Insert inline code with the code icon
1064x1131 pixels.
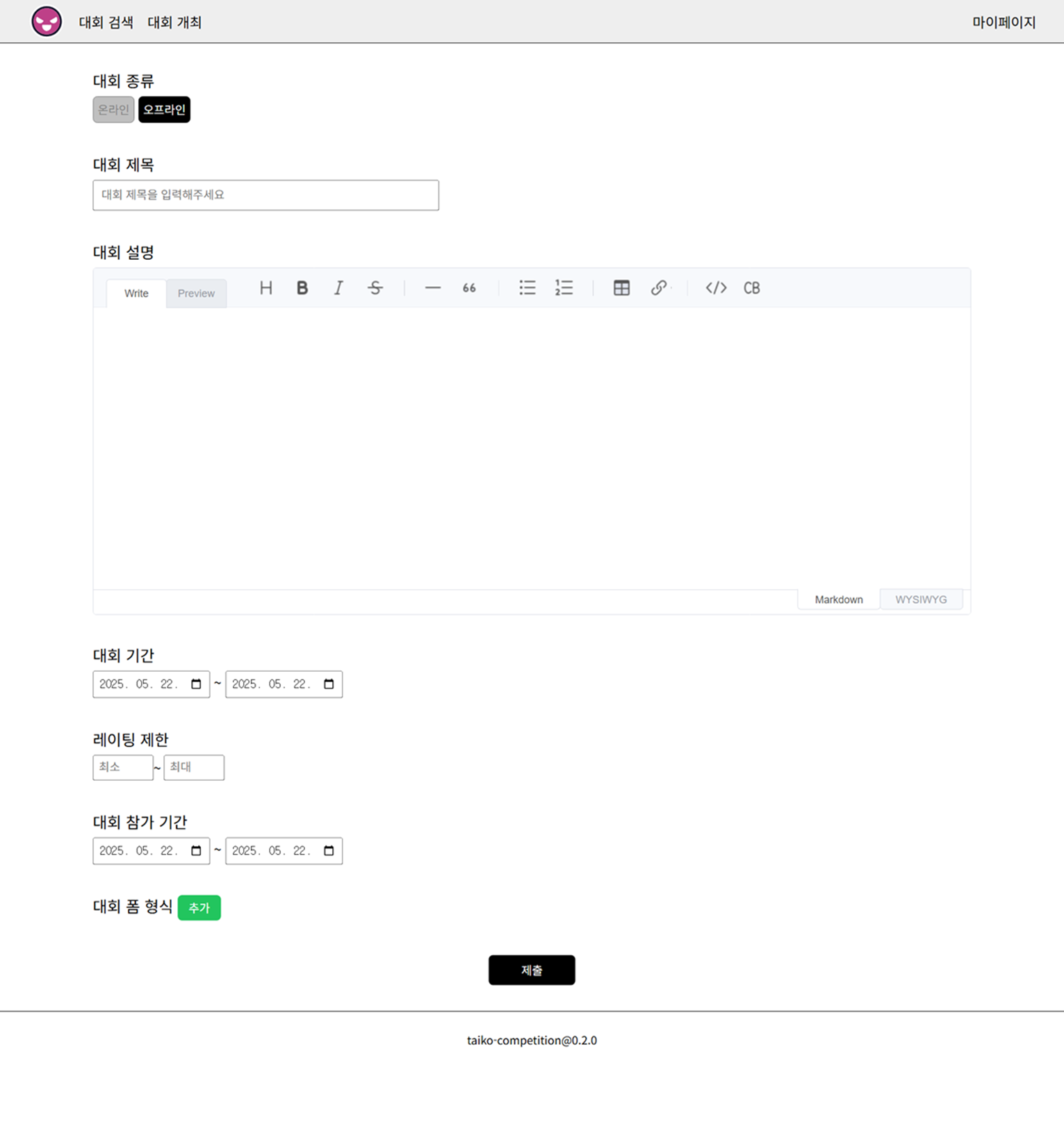[716, 288]
